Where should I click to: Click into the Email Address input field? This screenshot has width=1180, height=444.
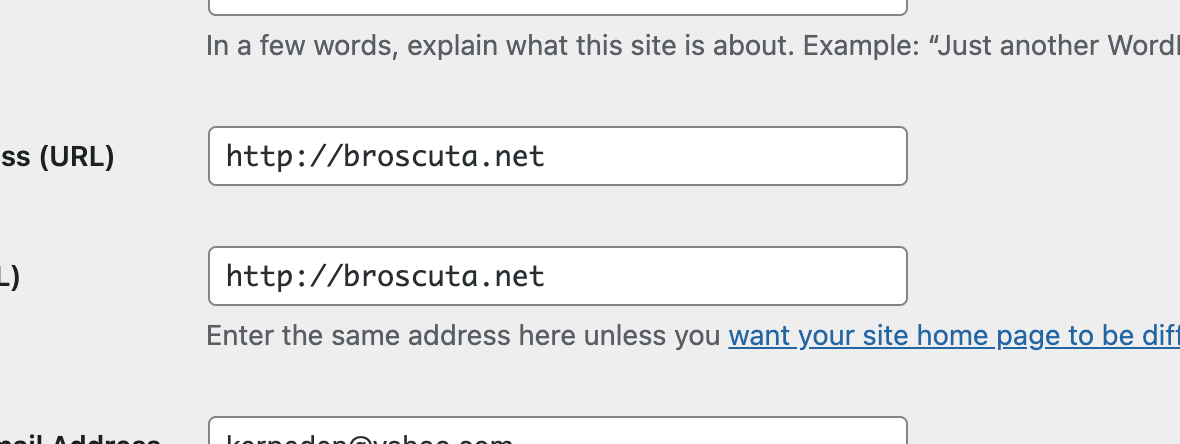pyautogui.click(x=556, y=434)
